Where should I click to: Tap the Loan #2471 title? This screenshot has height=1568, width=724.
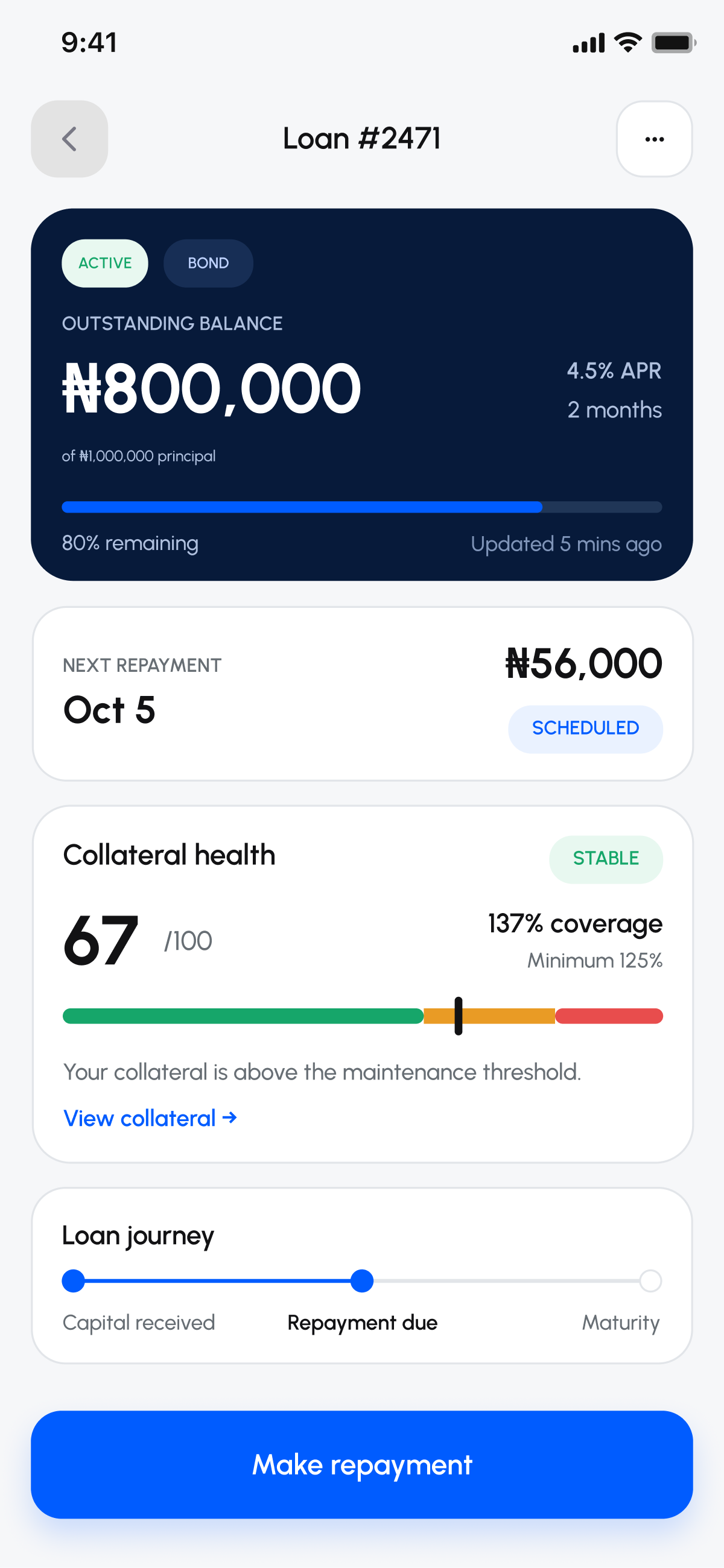pos(361,139)
